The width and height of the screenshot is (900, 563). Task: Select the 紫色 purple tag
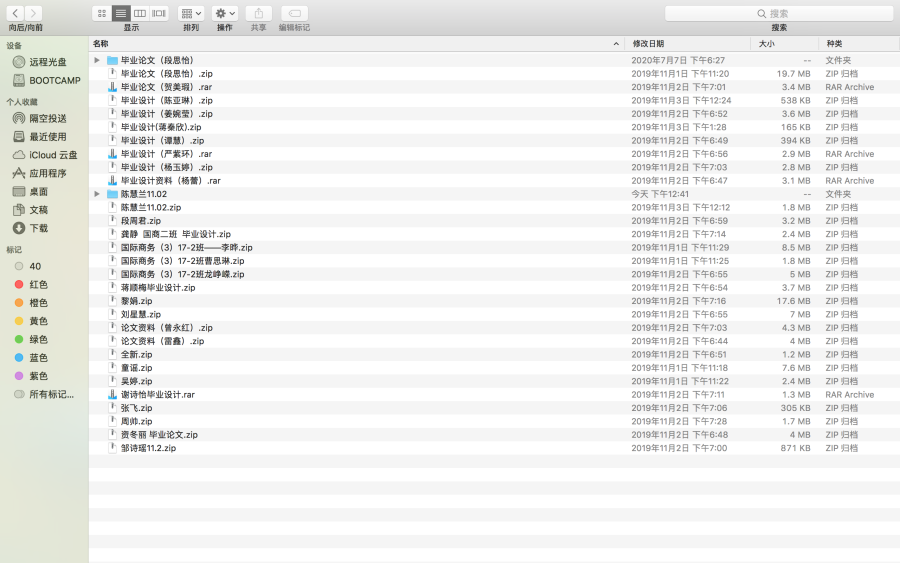(x=31, y=376)
